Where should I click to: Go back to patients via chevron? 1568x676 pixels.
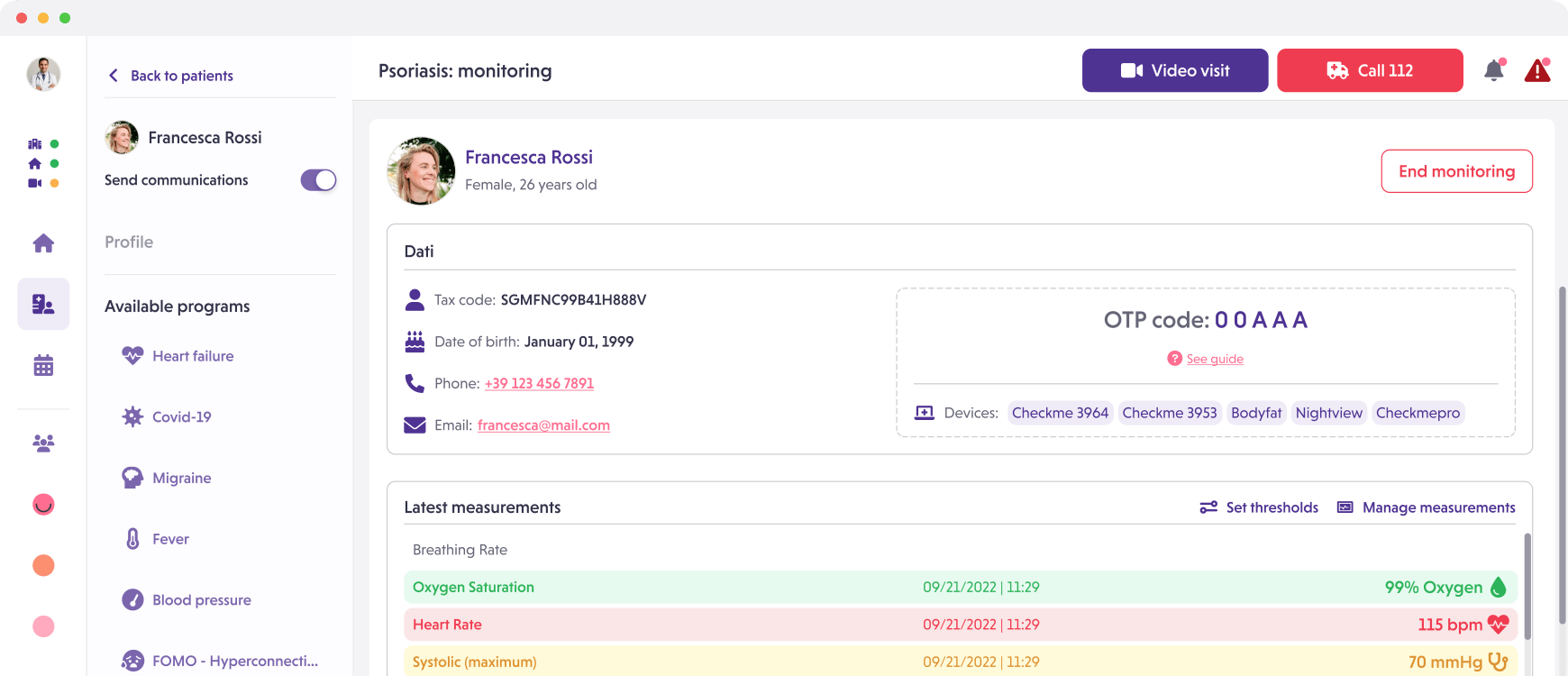[x=114, y=76]
